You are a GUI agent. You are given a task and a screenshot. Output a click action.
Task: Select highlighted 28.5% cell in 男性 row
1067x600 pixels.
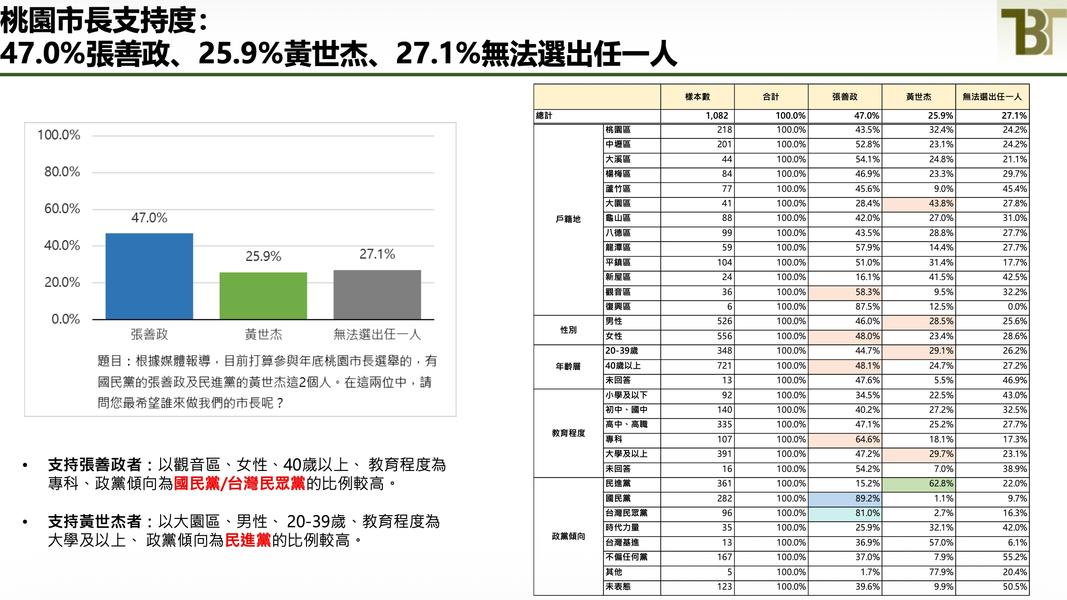(919, 321)
